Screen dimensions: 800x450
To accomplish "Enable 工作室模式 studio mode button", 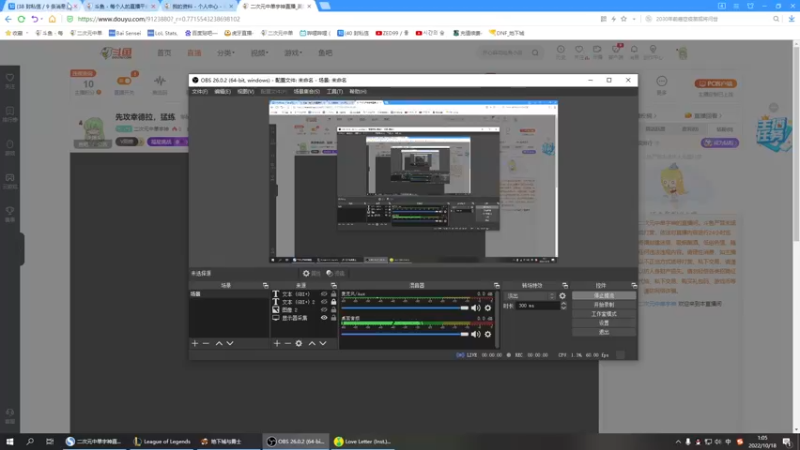I will (x=604, y=314).
